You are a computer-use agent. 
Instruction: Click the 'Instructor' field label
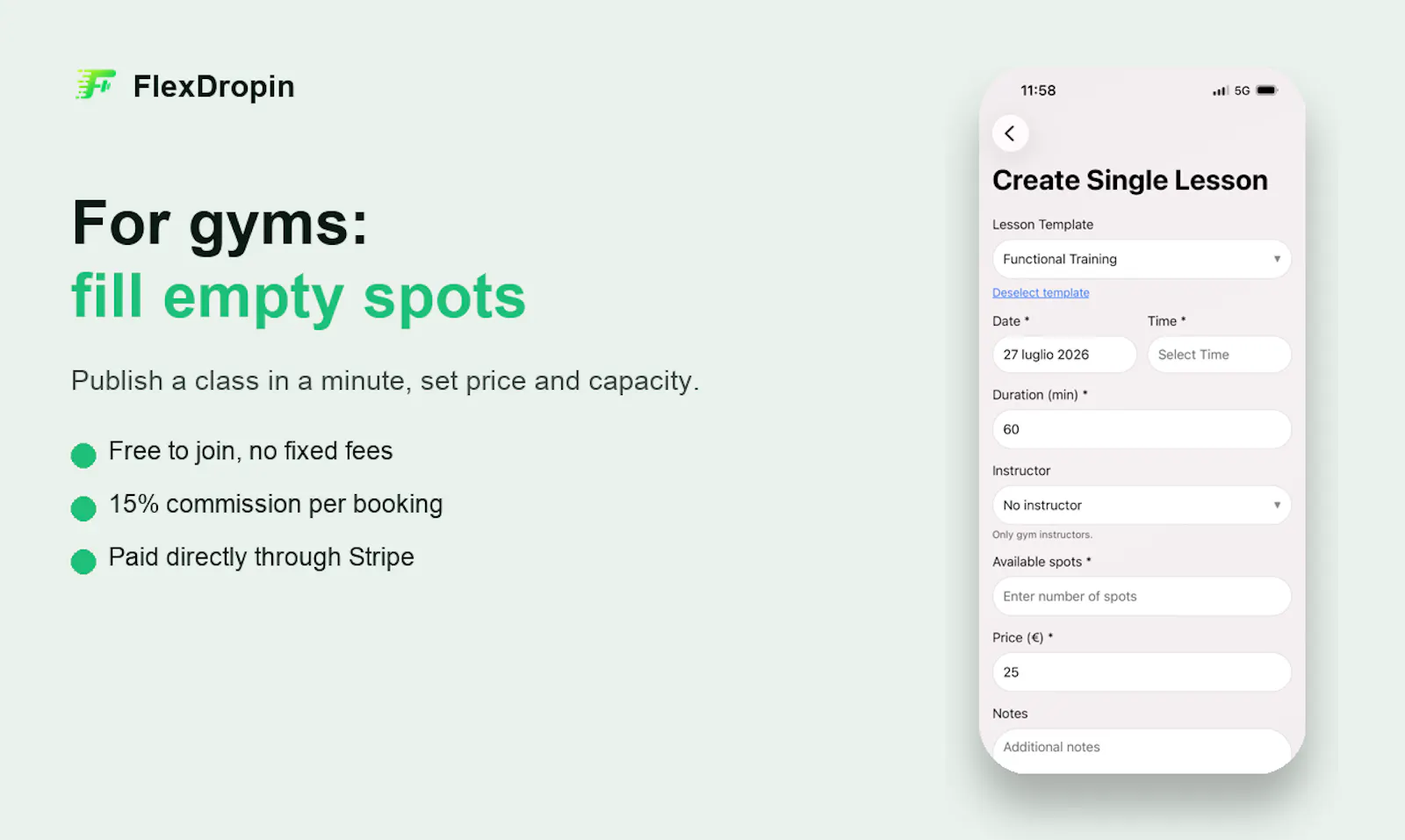click(1021, 470)
